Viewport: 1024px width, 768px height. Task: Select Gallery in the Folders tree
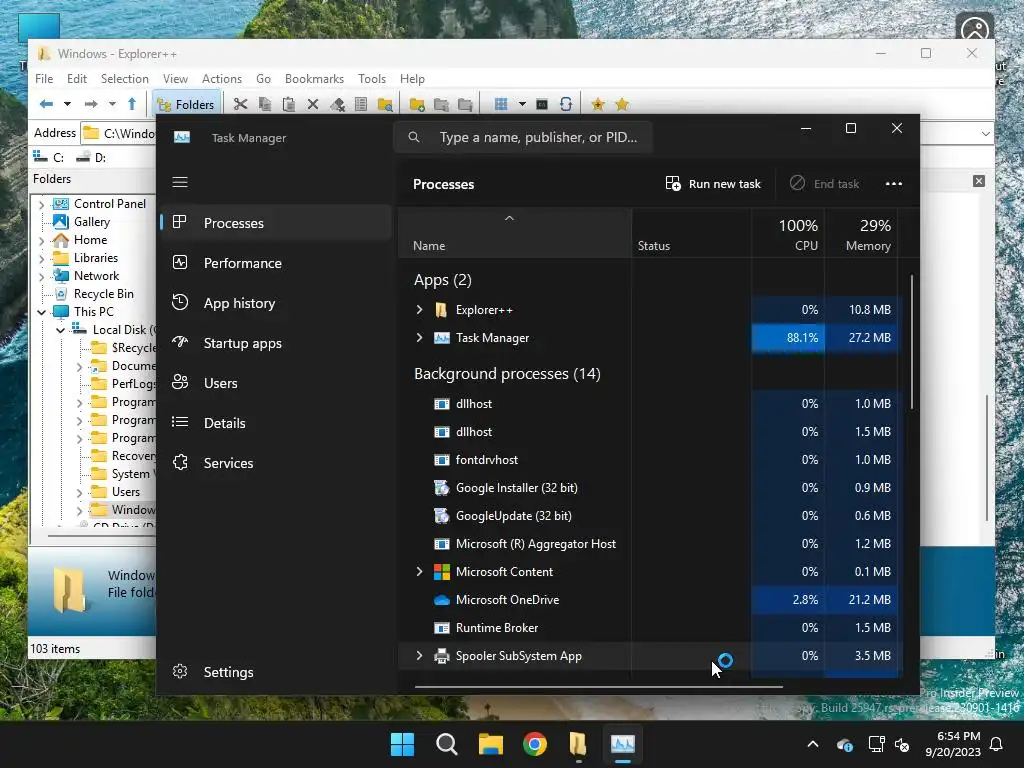point(91,222)
